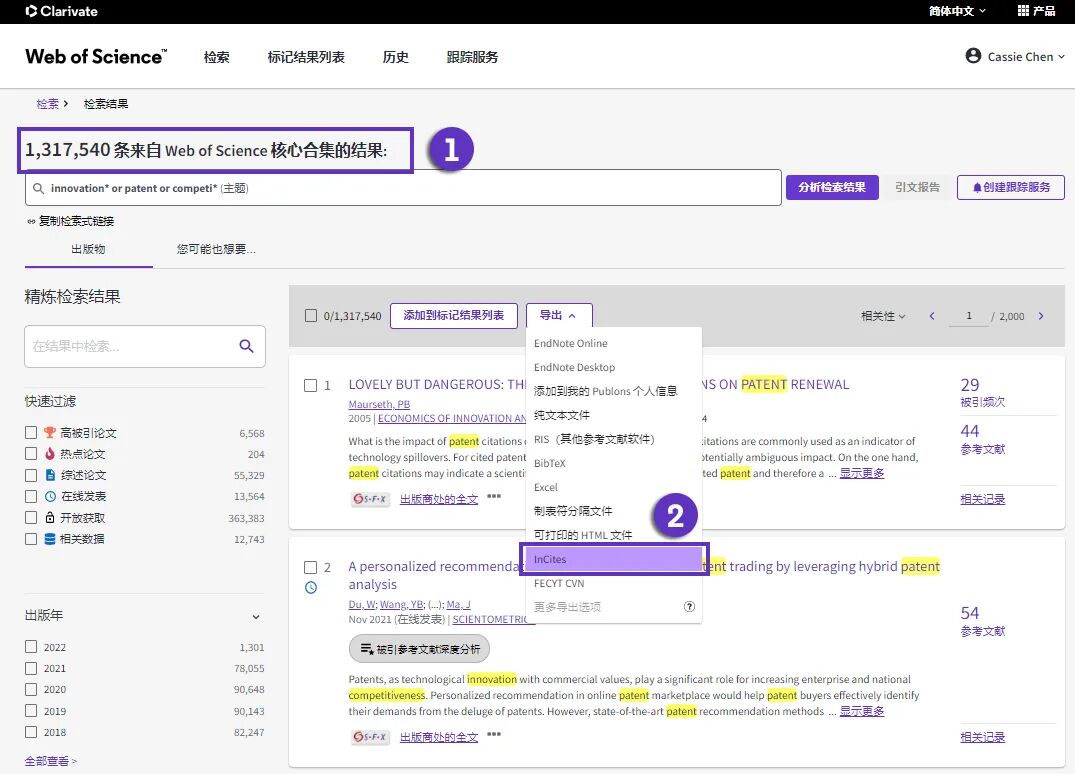This screenshot has height=774, width=1075.
Task: Click the hot paper flame icon
Action: tap(49, 453)
